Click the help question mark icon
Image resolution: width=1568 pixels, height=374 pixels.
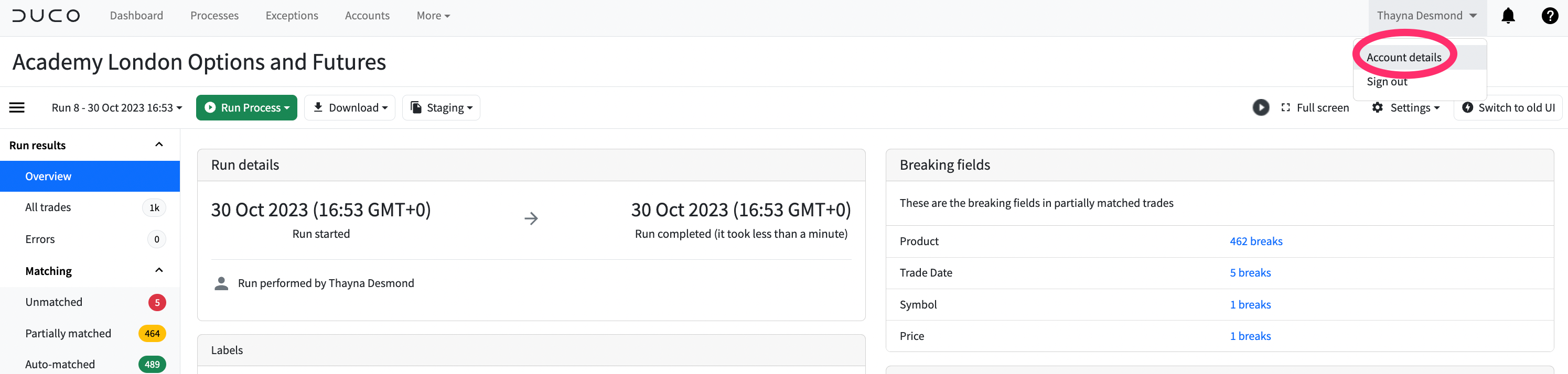click(x=1549, y=16)
